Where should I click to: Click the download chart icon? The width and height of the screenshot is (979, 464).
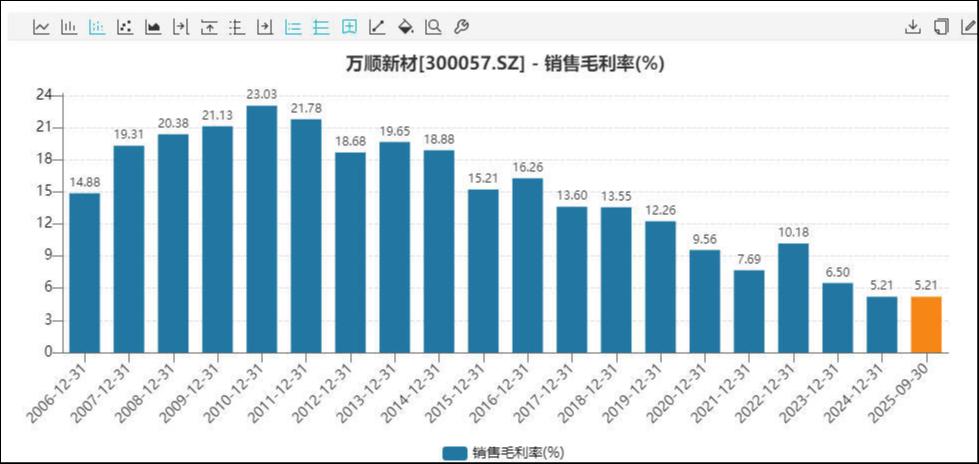point(912,27)
